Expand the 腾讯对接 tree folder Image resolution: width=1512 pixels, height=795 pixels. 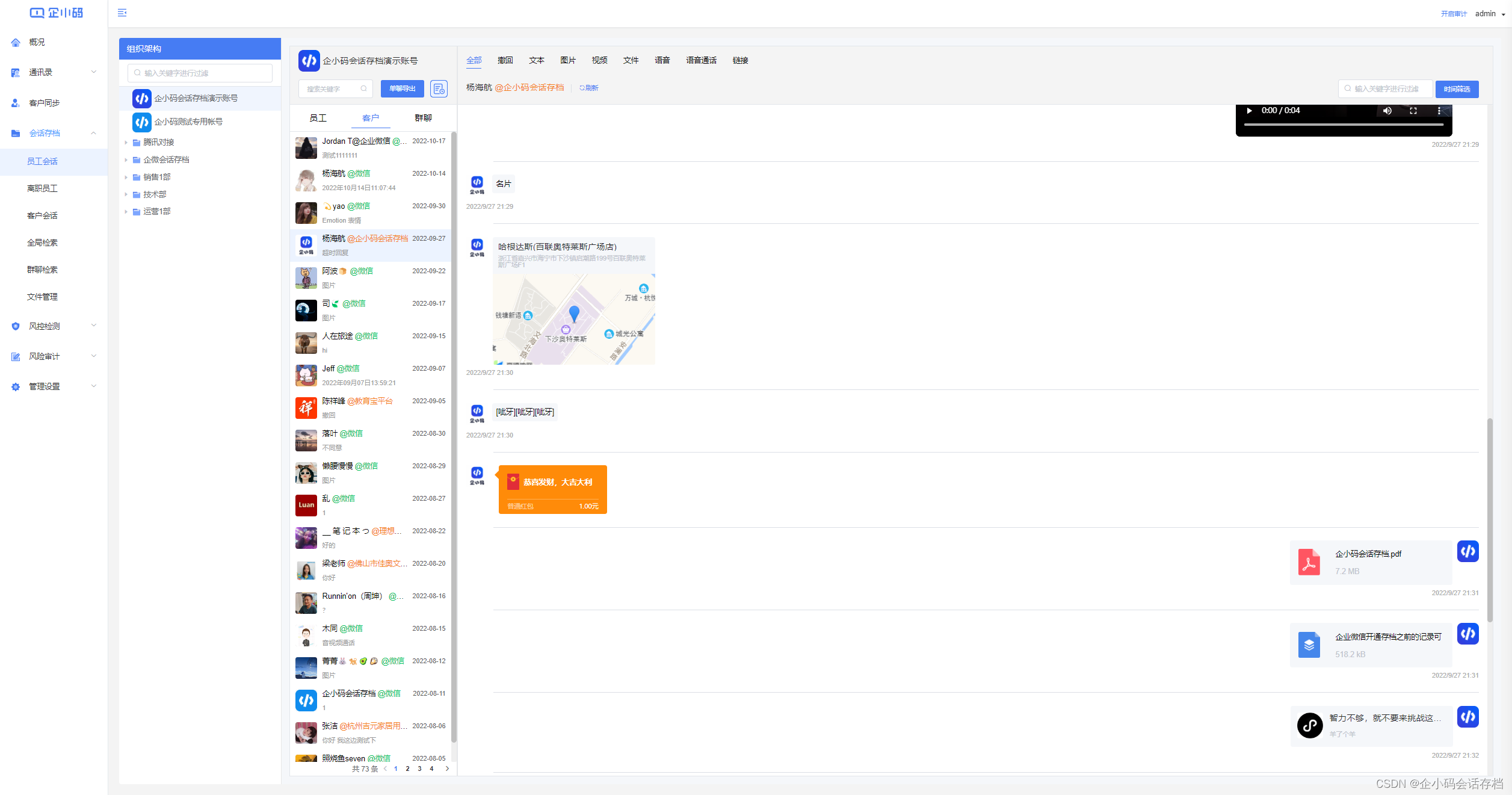(x=126, y=143)
